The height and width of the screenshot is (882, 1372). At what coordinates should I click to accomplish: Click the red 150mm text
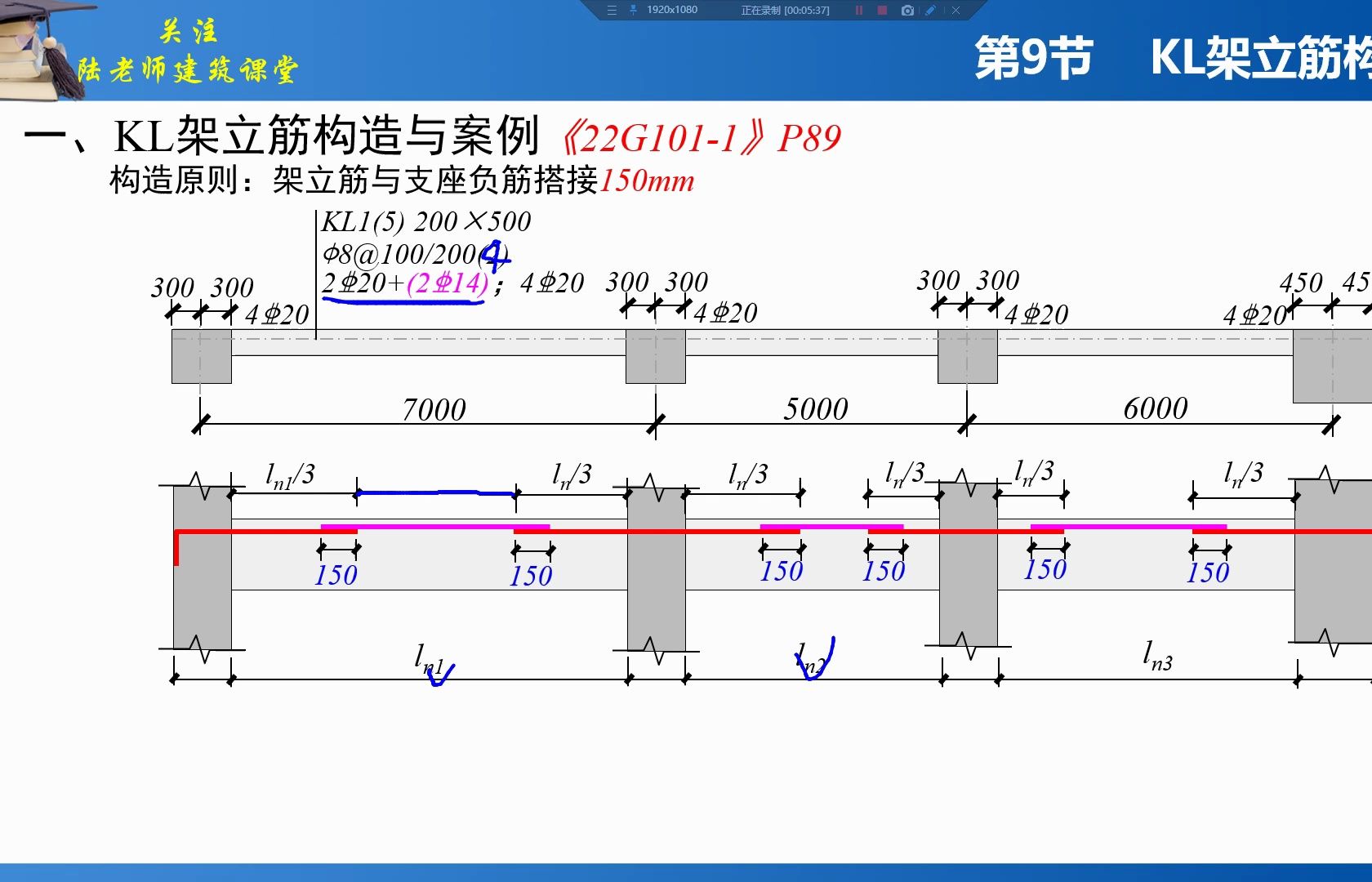[647, 180]
